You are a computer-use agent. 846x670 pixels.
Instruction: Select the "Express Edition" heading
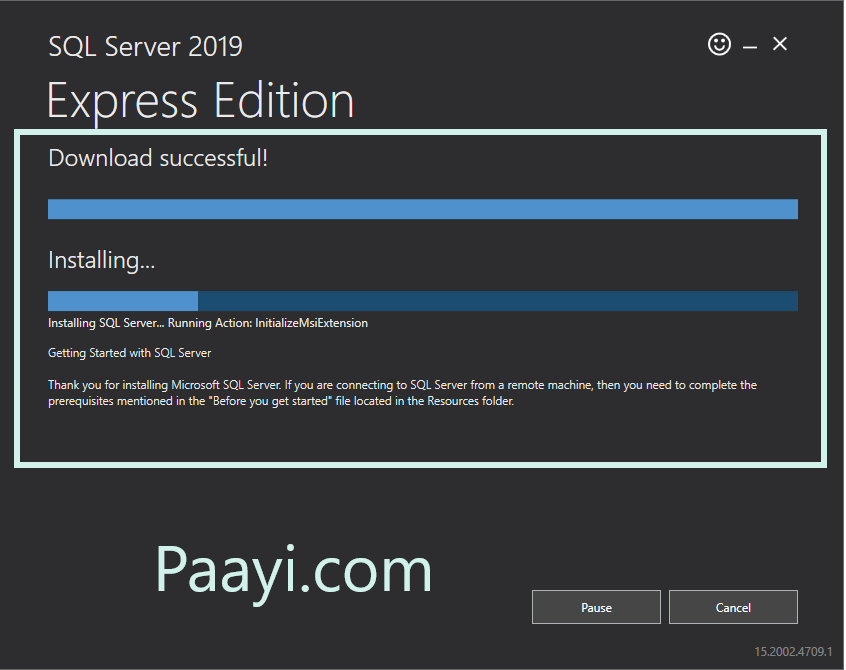[x=200, y=101]
